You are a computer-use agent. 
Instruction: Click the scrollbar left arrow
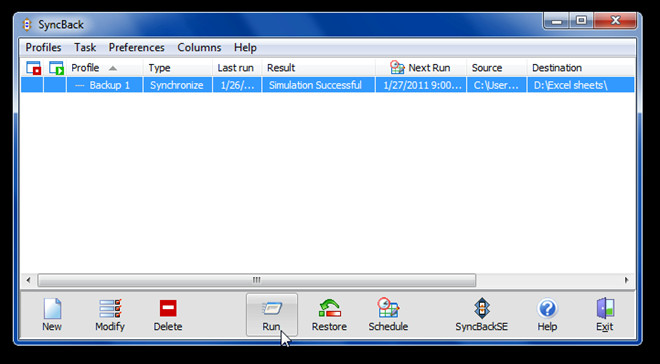(29, 280)
